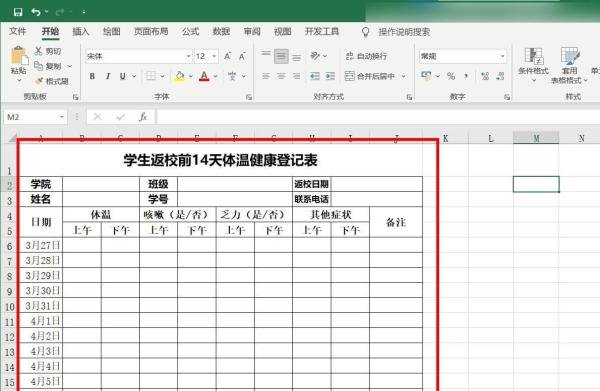The width and height of the screenshot is (600, 391).
Task: Click the Cut scissors icon
Action: [38, 51]
